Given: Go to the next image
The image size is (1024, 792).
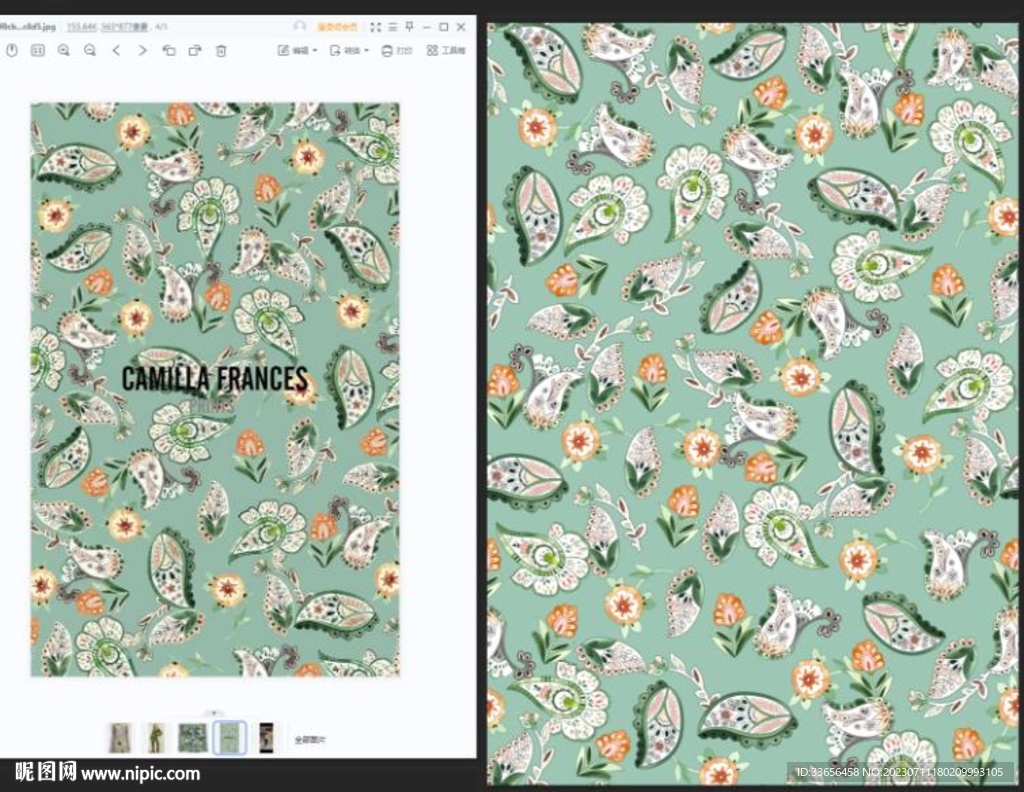Looking at the screenshot, I should point(142,50).
